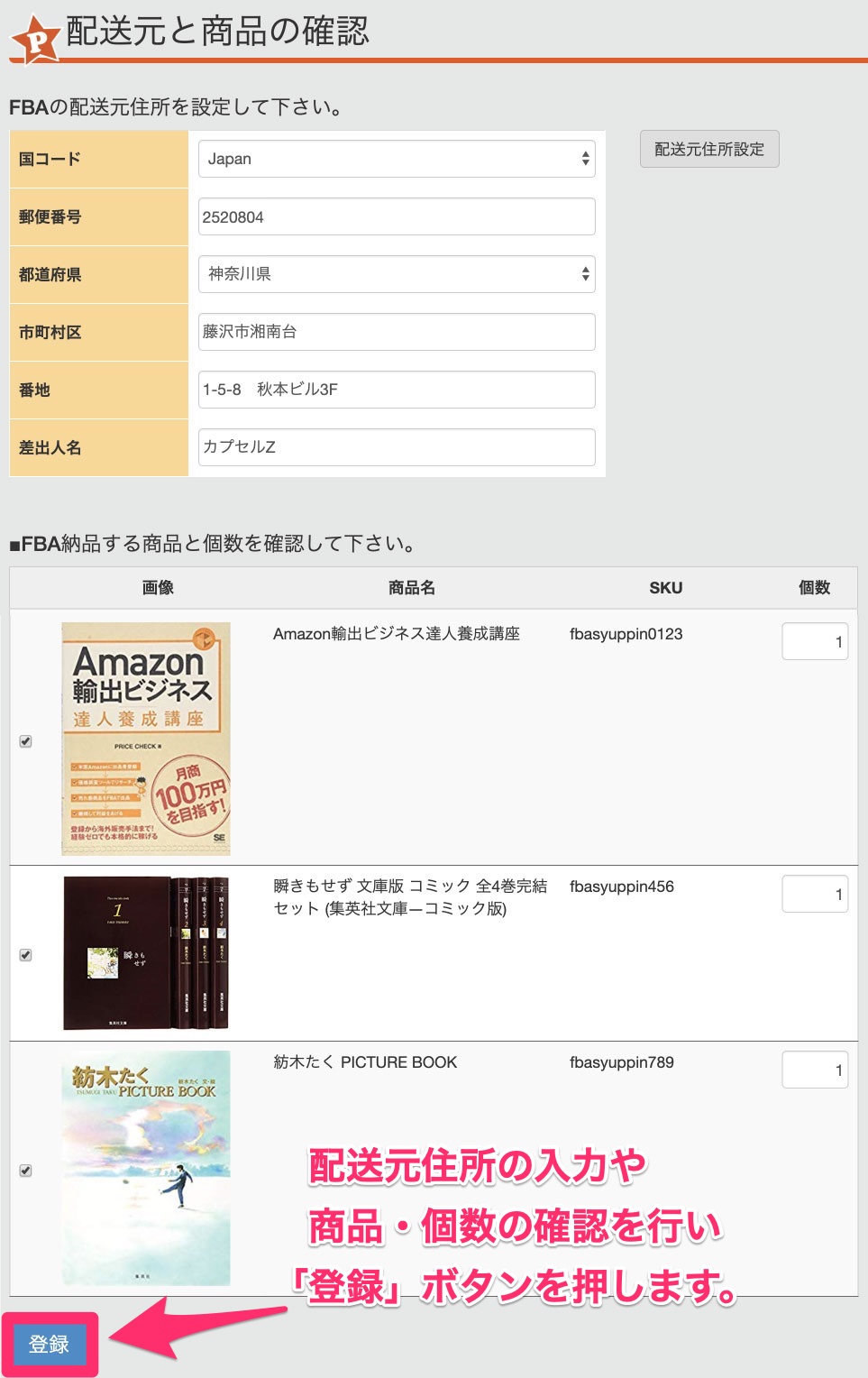Click the 都道府県 label
This screenshot has width=868, height=1378.
click(x=50, y=274)
